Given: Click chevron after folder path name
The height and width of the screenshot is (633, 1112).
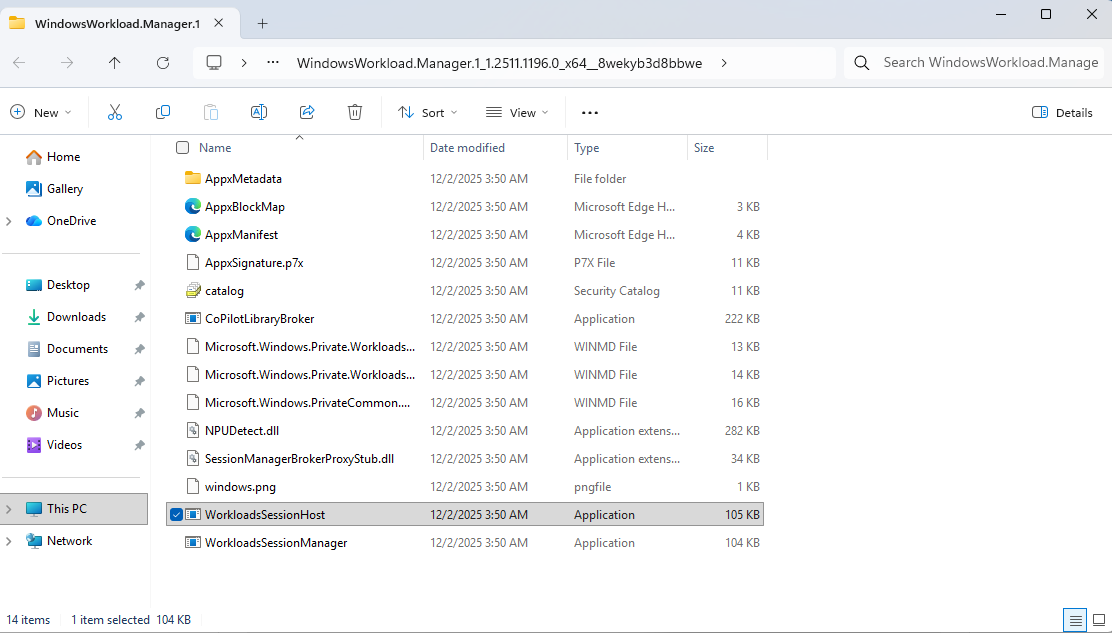Looking at the screenshot, I should (x=724, y=63).
